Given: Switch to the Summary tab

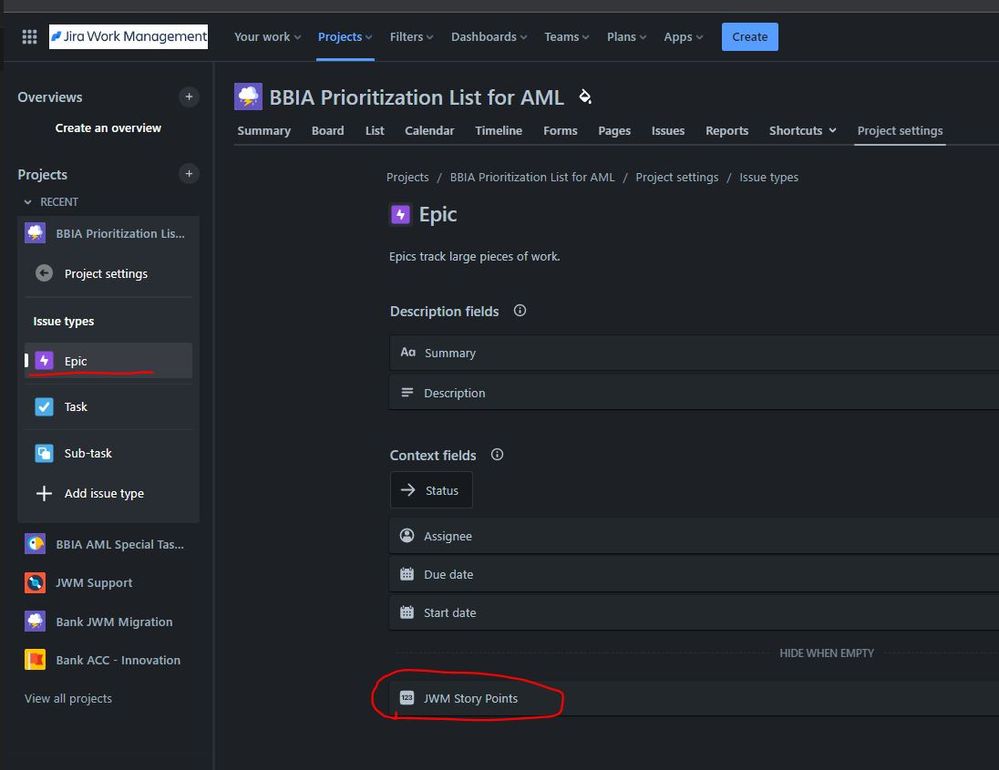Looking at the screenshot, I should (264, 131).
